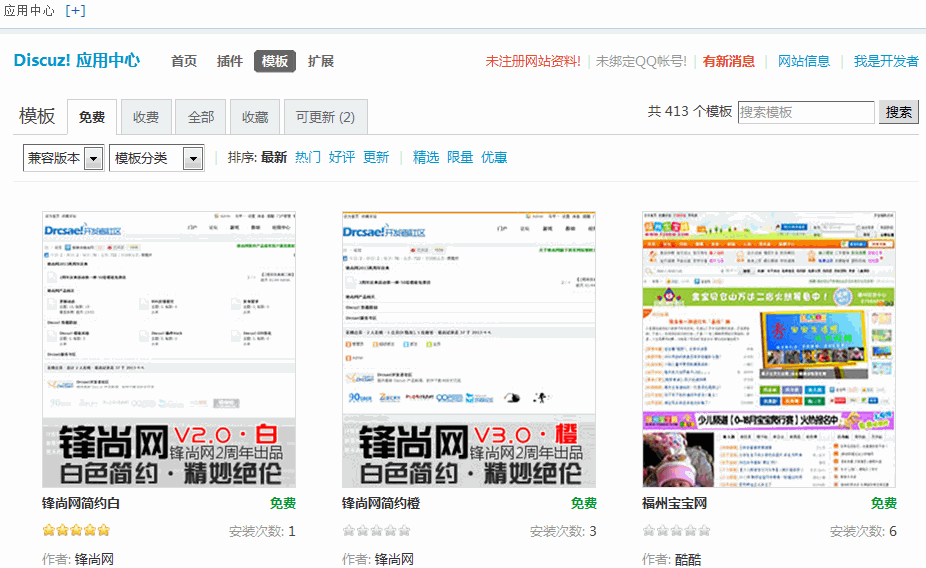The height and width of the screenshot is (568, 926).
Task: Open the 兼容版本 dropdown
Action: point(64,158)
